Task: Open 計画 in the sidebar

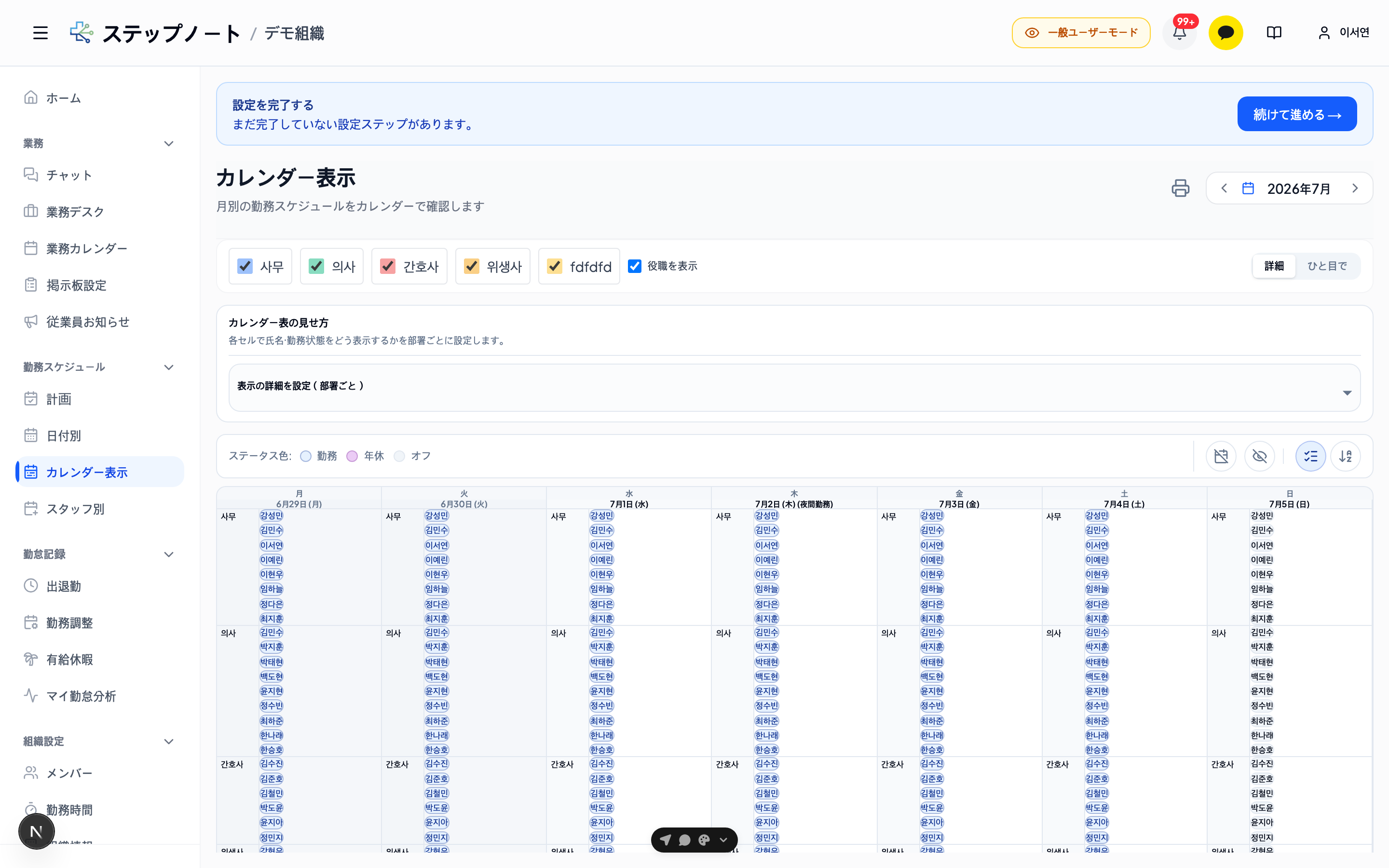Action: coord(100,398)
